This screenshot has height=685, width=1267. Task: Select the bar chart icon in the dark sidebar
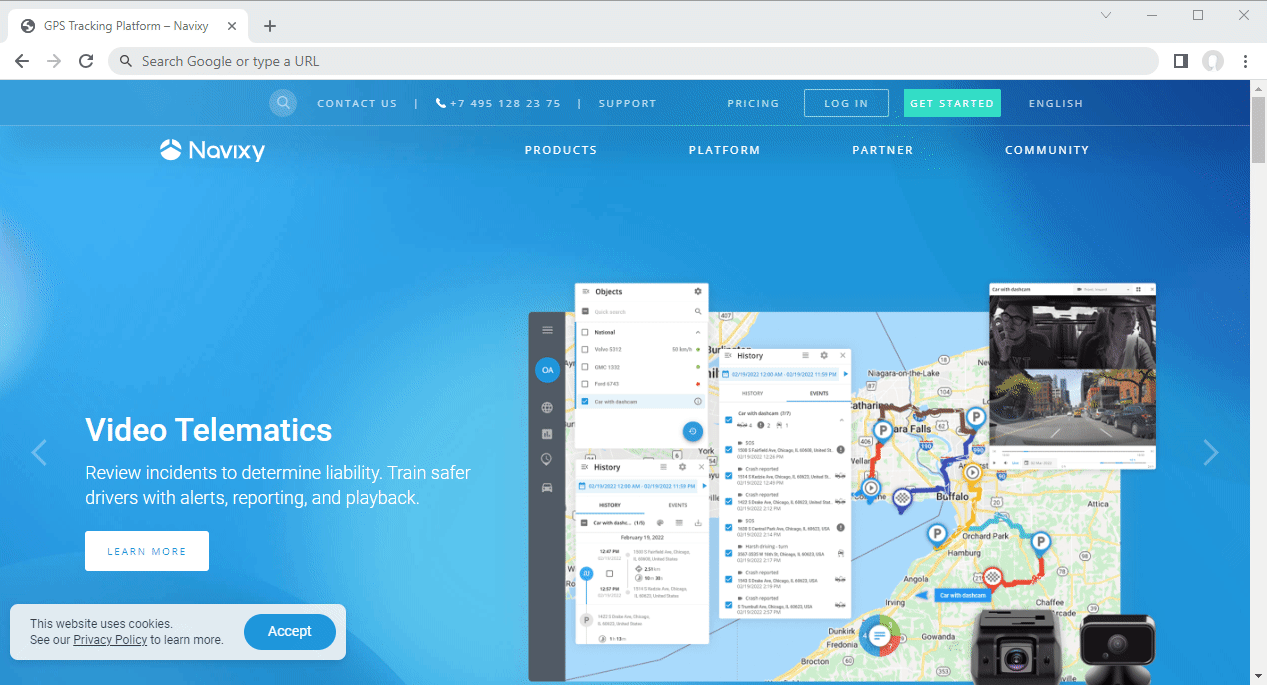547,434
